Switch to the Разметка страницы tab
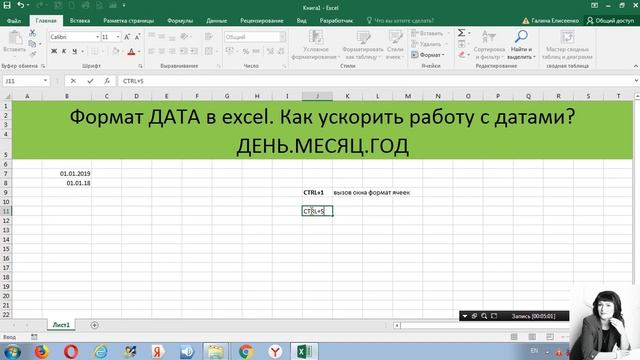The width and height of the screenshot is (640, 360). click(x=129, y=20)
